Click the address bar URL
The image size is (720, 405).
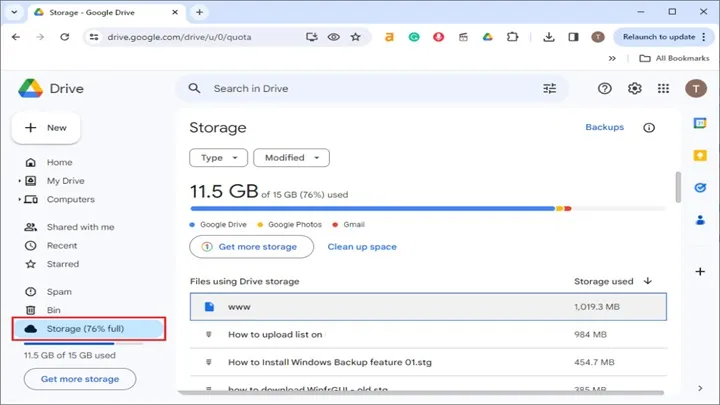tap(179, 37)
